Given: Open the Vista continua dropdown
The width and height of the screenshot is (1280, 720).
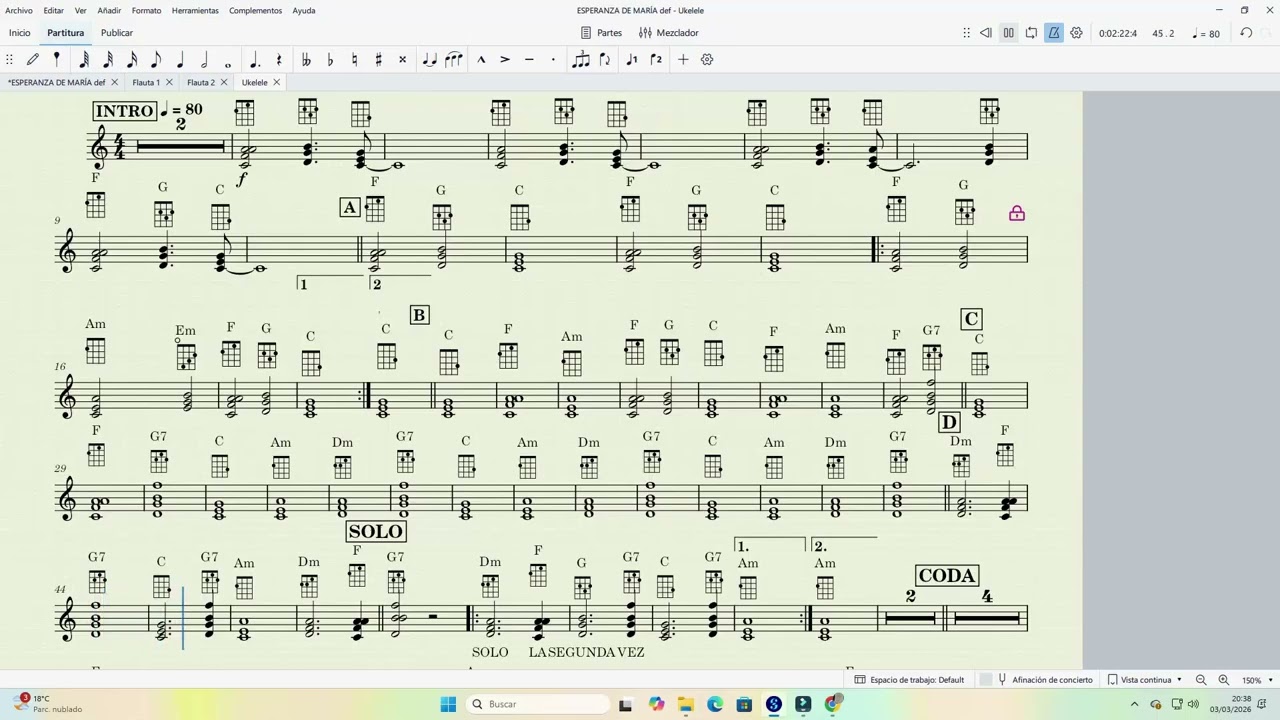Looking at the screenshot, I should tap(1146, 680).
